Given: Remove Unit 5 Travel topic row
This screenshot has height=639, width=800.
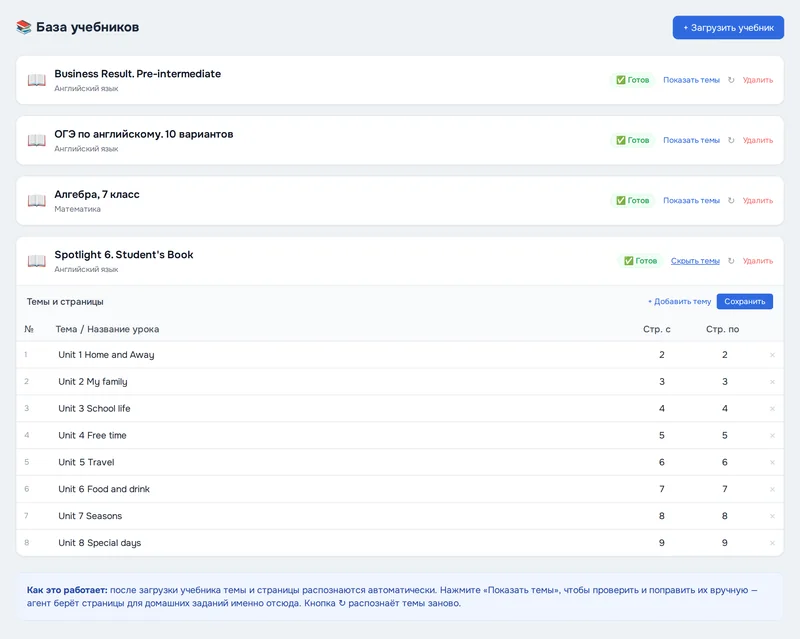Looking at the screenshot, I should tap(772, 462).
